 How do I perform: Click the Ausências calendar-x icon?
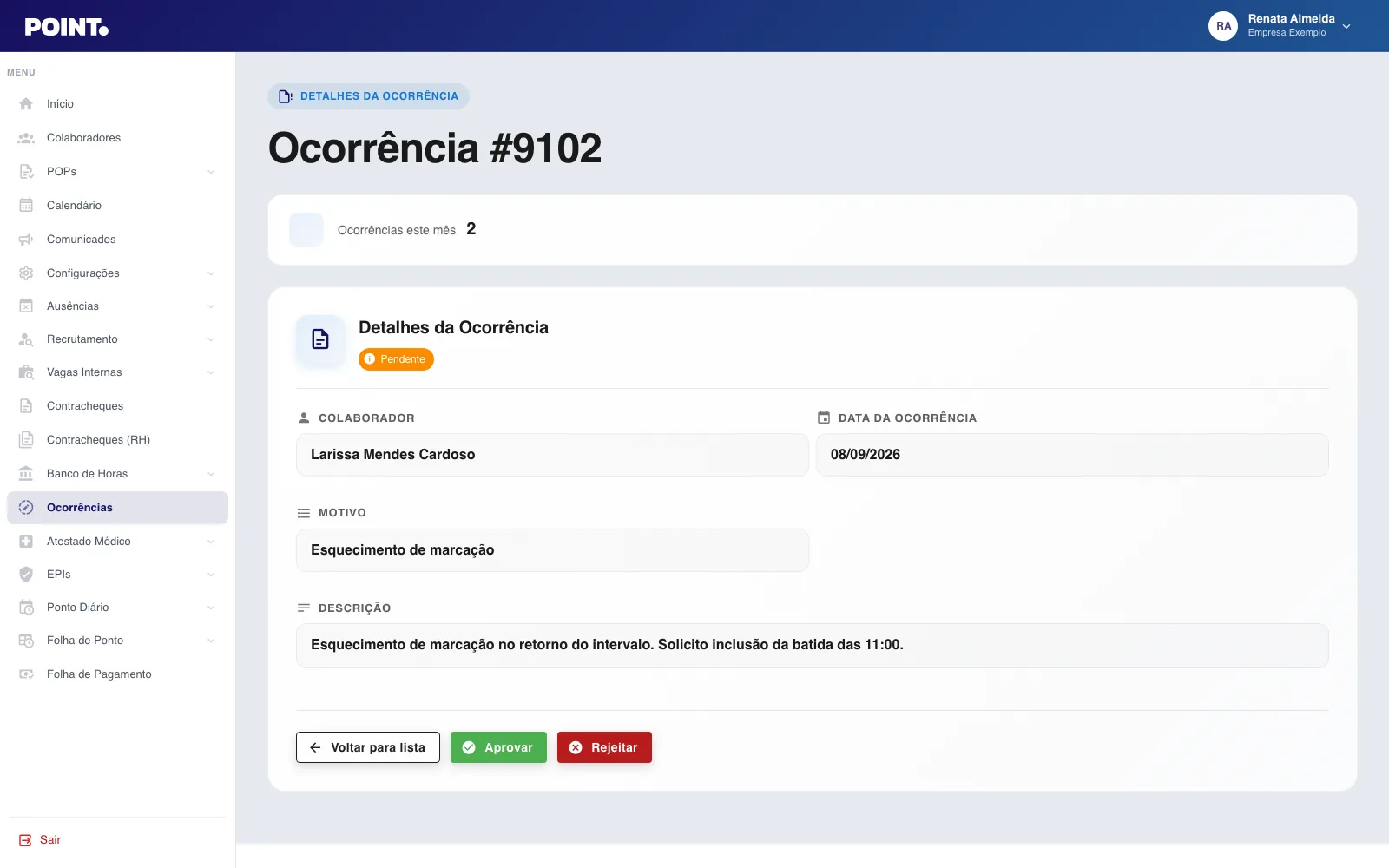coord(26,306)
